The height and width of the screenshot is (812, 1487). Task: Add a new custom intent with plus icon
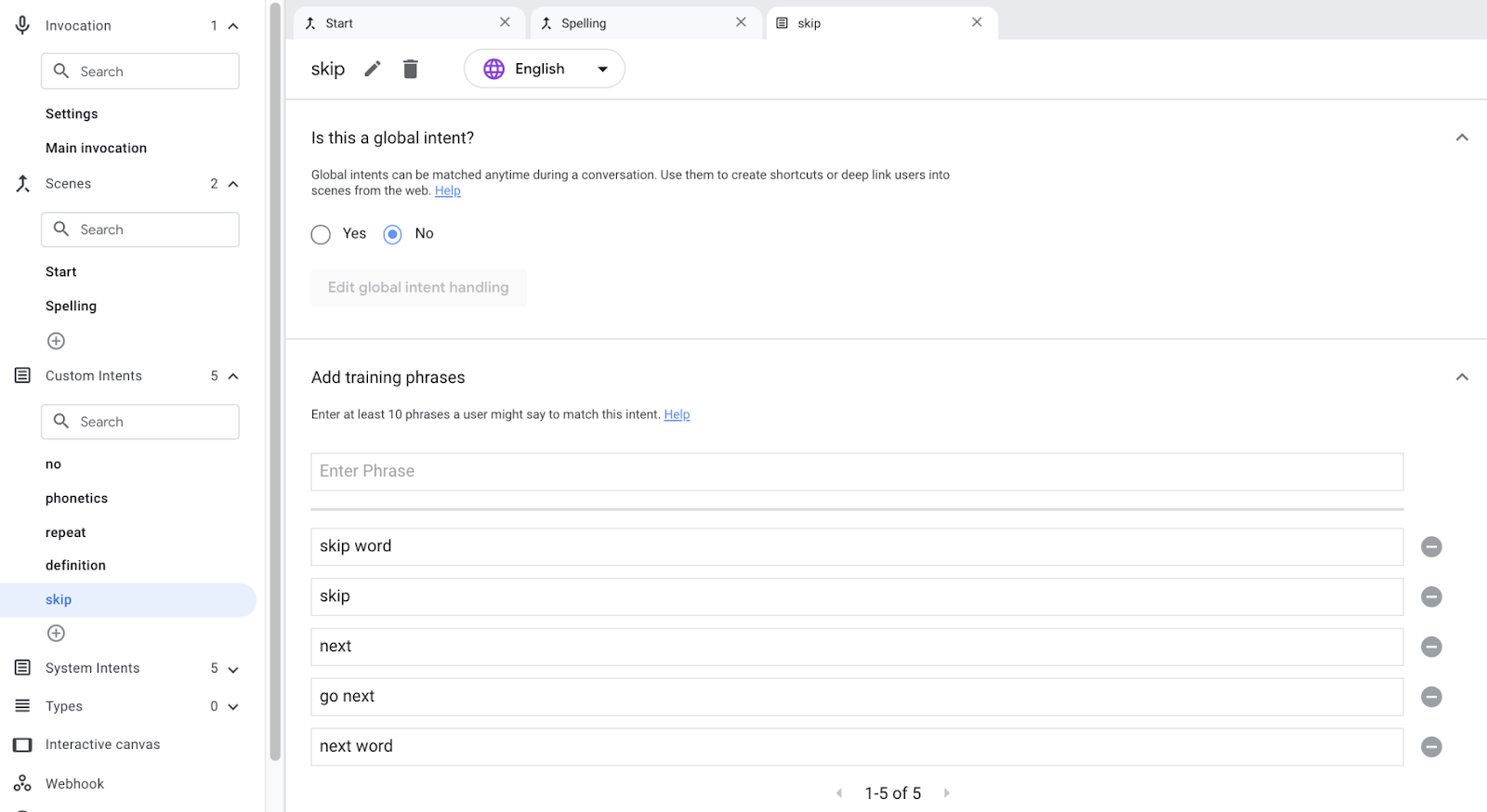click(57, 634)
